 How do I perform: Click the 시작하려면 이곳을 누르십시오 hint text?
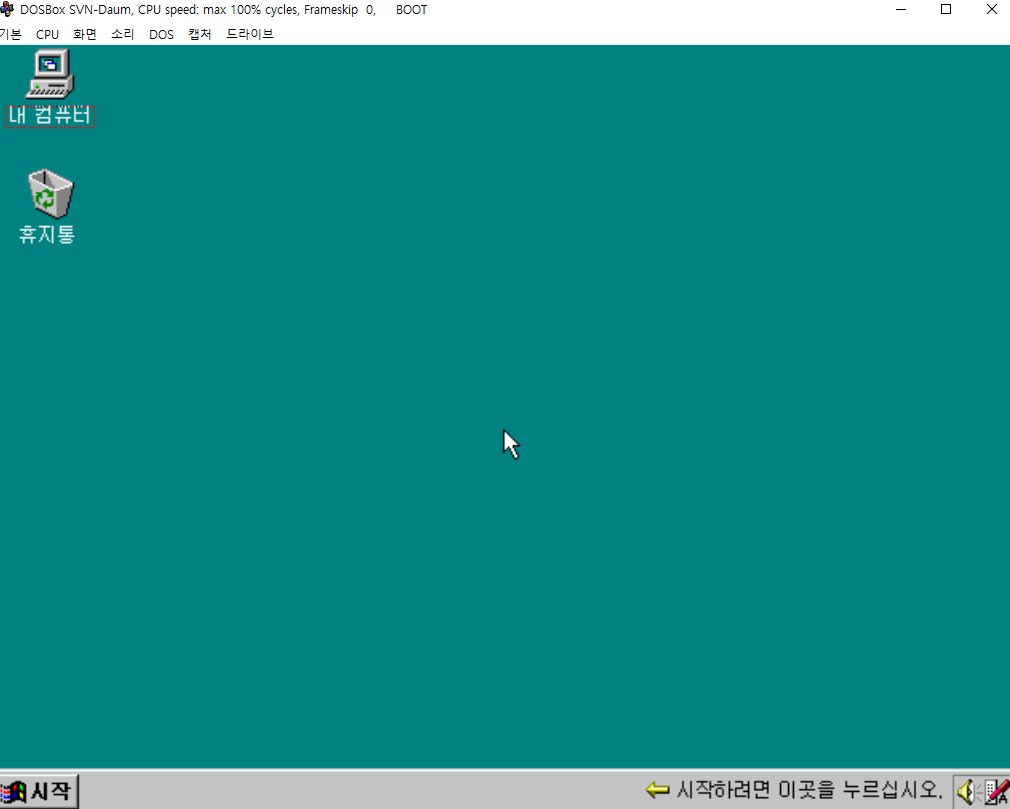pos(809,790)
